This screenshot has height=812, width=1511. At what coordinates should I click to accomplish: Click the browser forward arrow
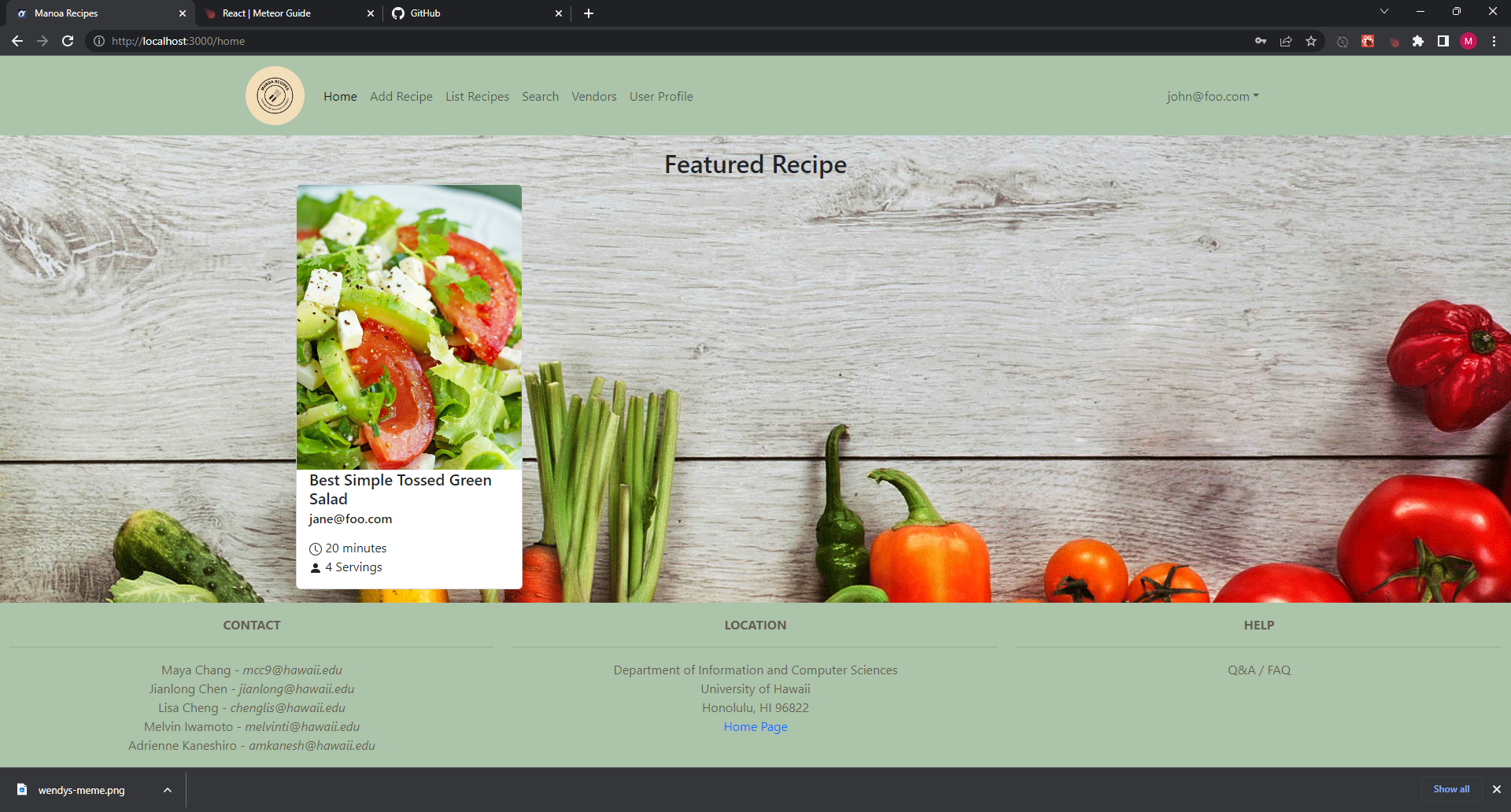[x=42, y=41]
